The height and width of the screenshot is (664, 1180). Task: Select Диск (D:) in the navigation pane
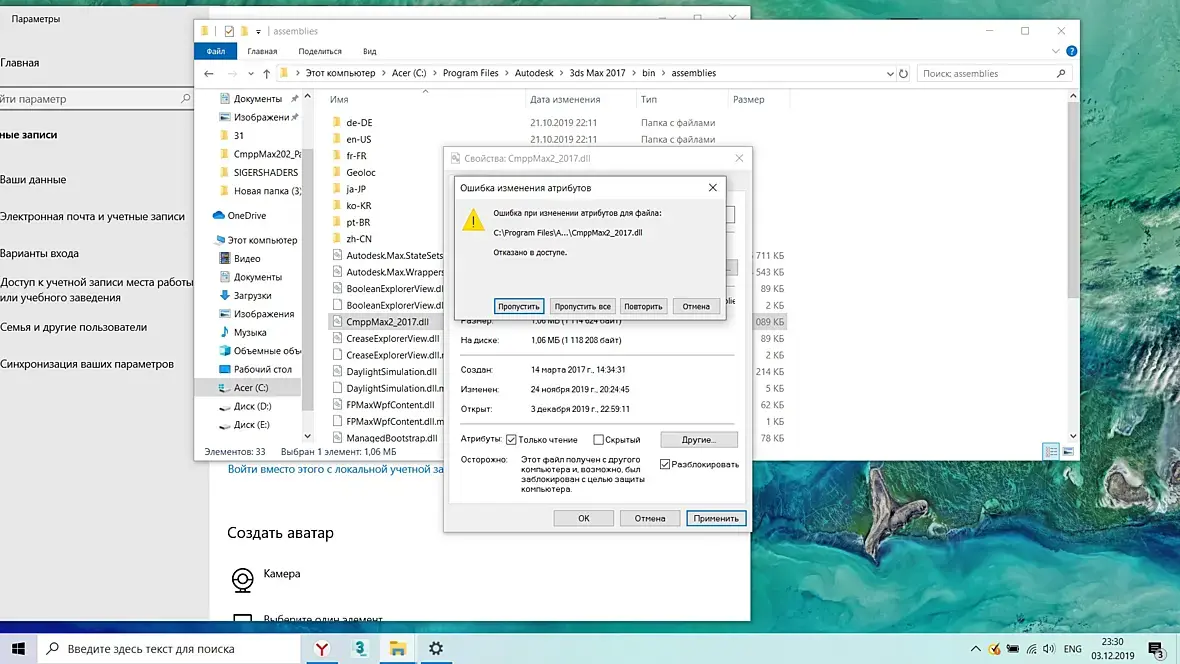[252, 407]
